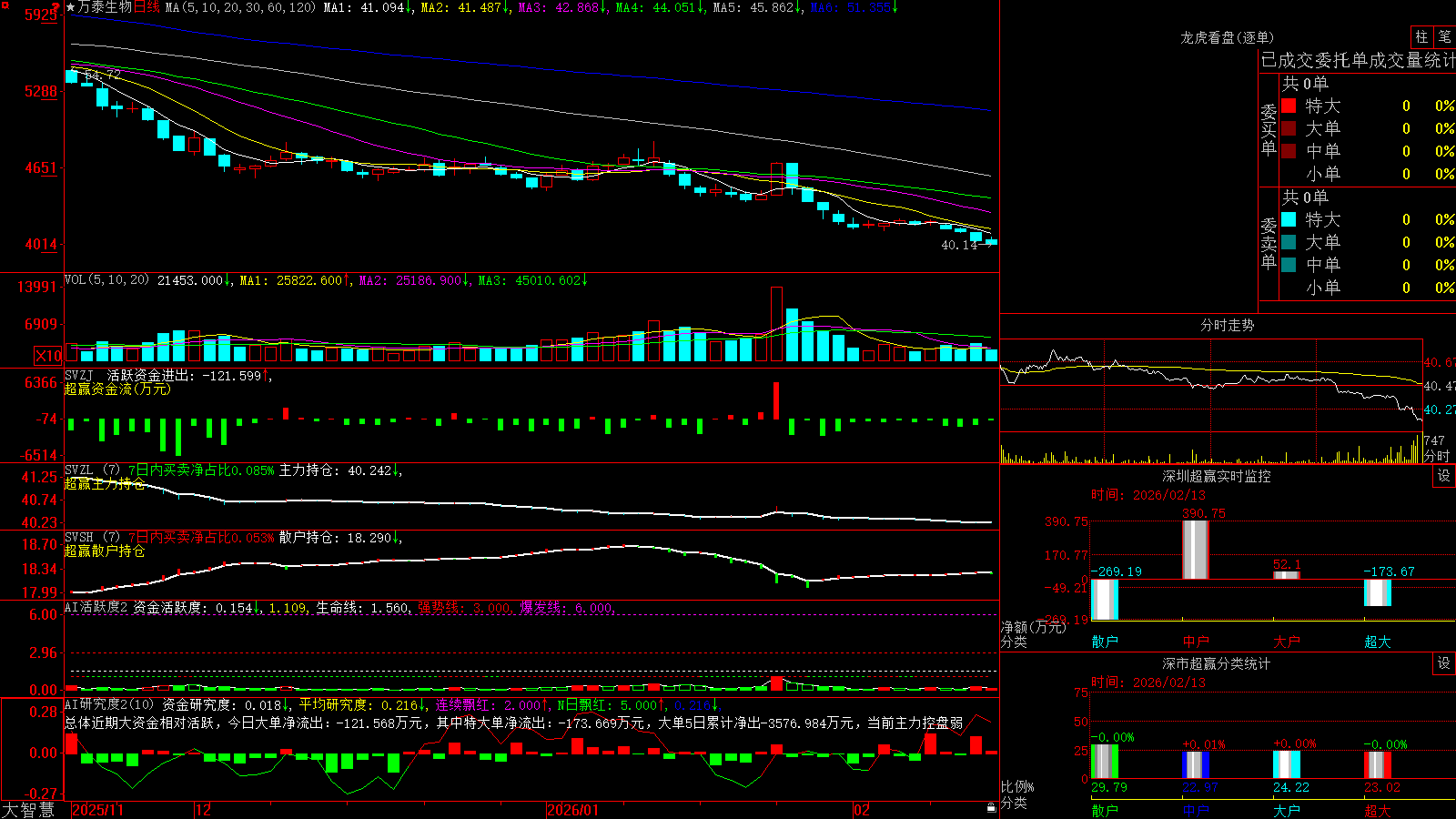Viewport: 1456px width, 819px height.
Task: Click the 29.79 散户 bar in 分类统计
Action: tap(1105, 762)
